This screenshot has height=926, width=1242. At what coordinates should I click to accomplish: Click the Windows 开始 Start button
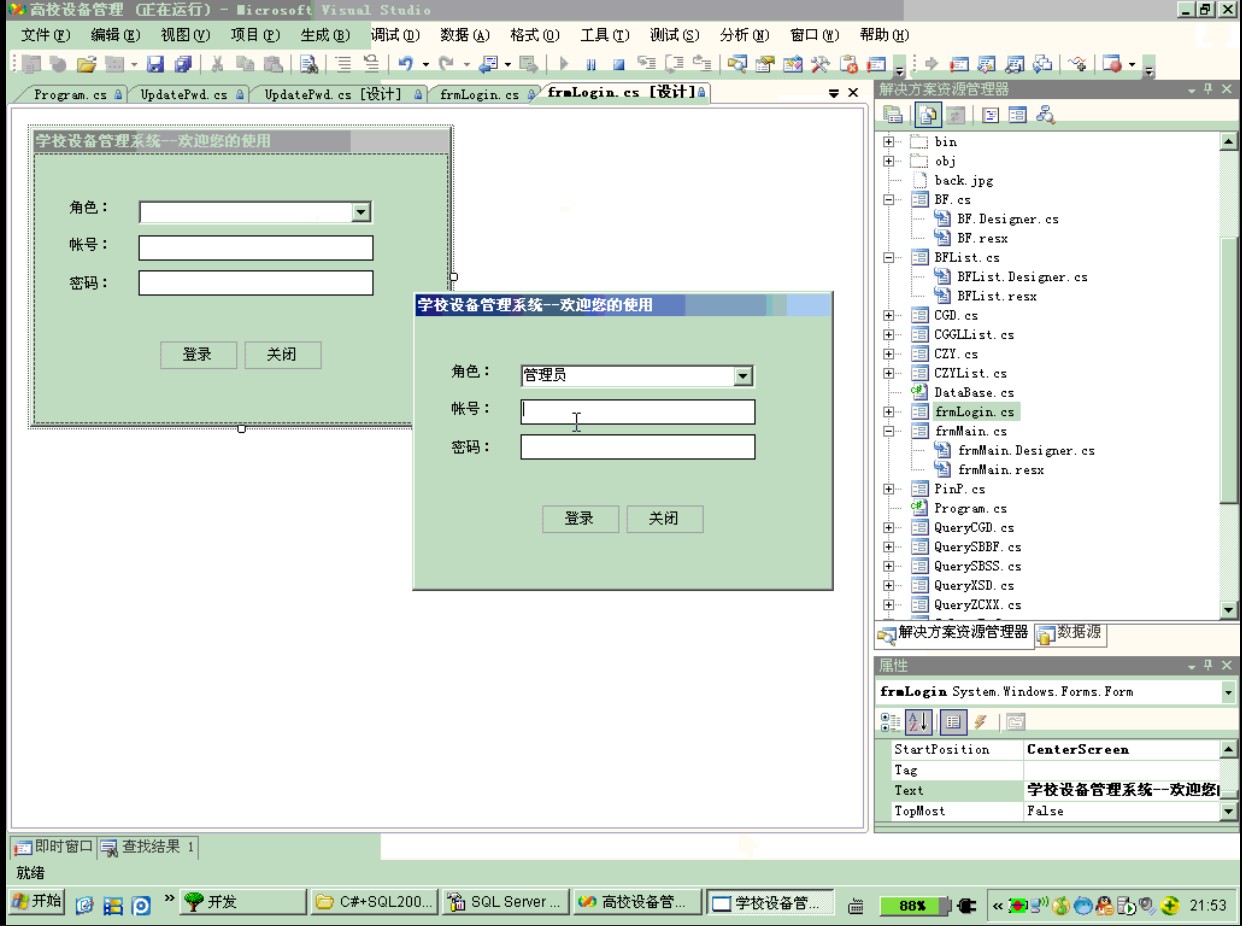tap(35, 903)
